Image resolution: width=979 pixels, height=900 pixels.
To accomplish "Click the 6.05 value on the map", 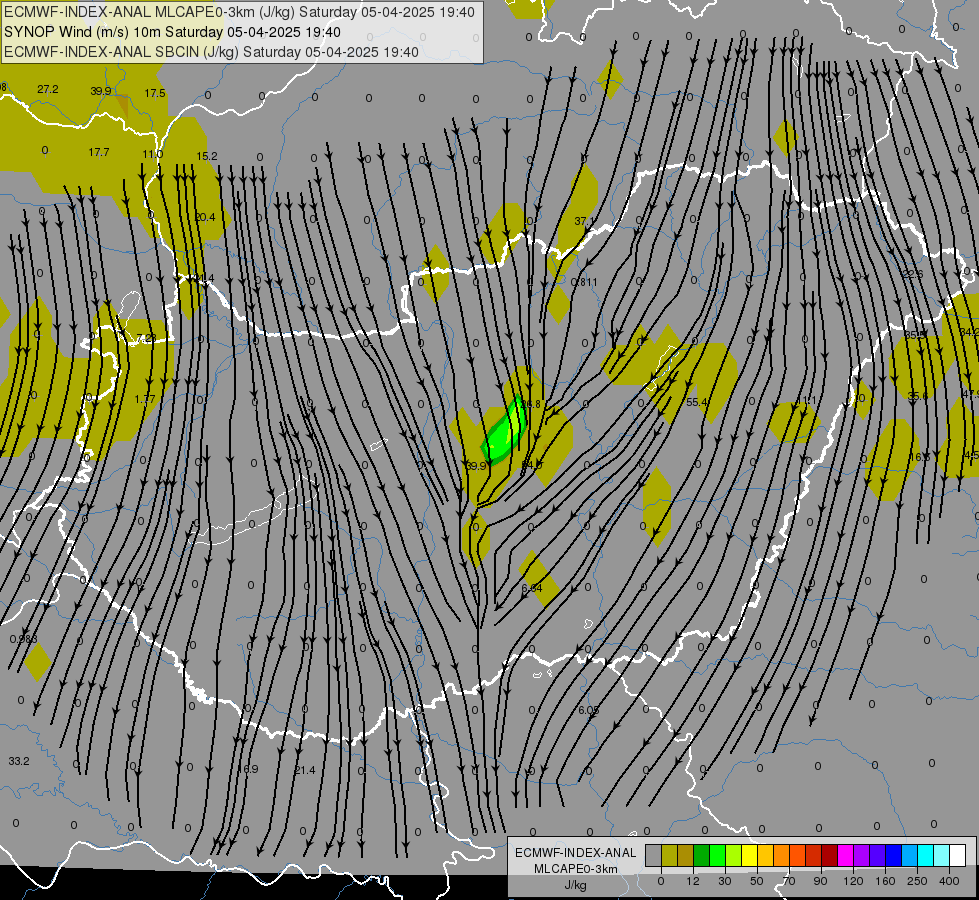I will point(588,710).
